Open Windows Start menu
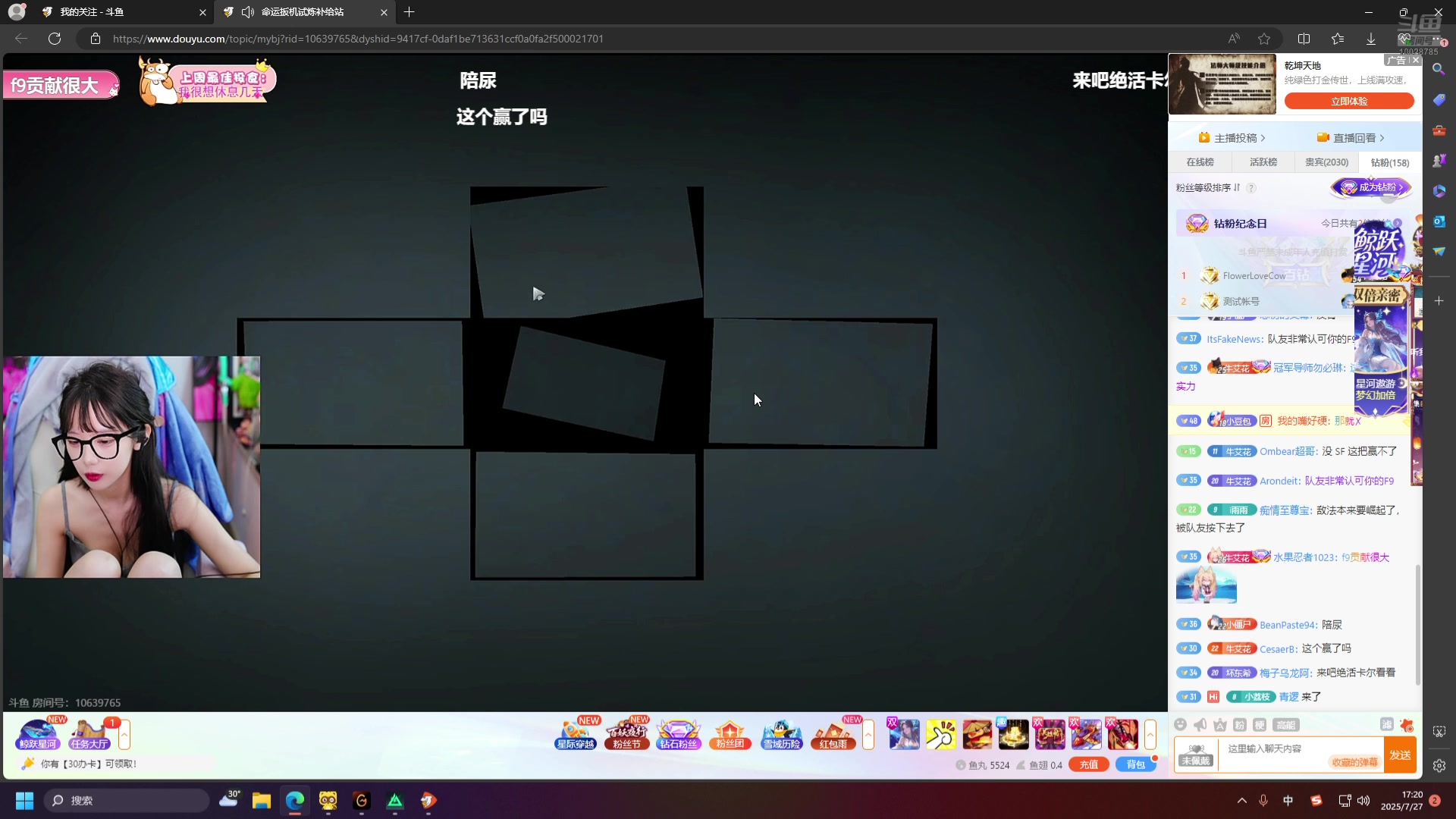This screenshot has width=1456, height=819. tap(24, 801)
